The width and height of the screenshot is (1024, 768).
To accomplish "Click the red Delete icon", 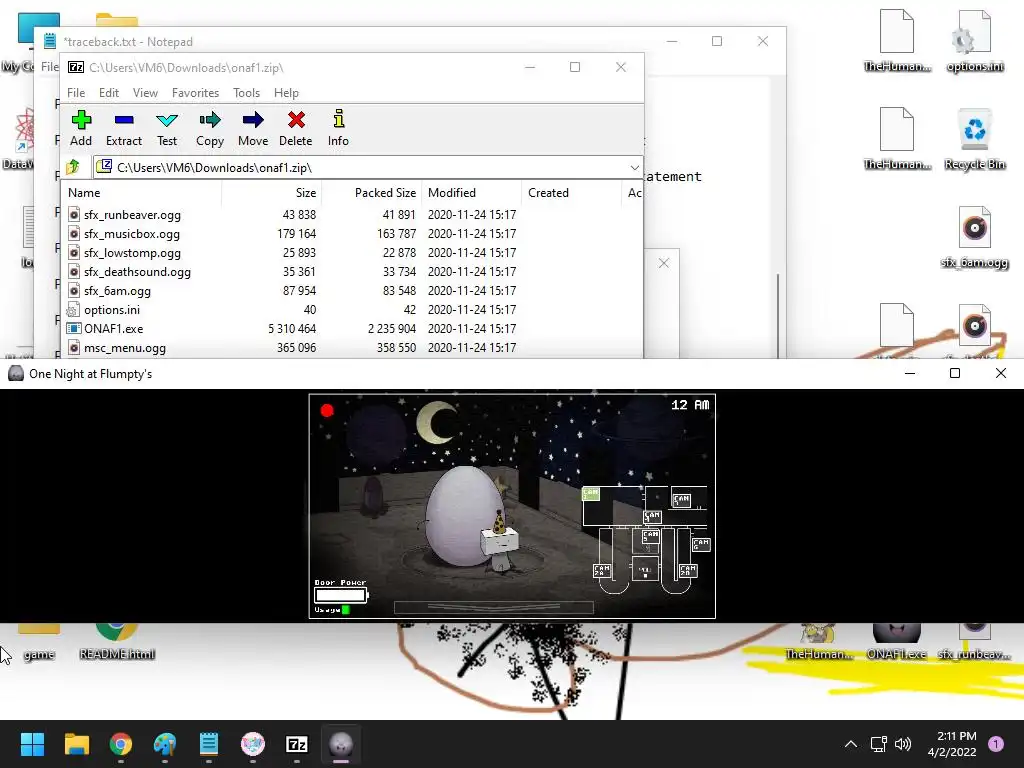I will [296, 128].
